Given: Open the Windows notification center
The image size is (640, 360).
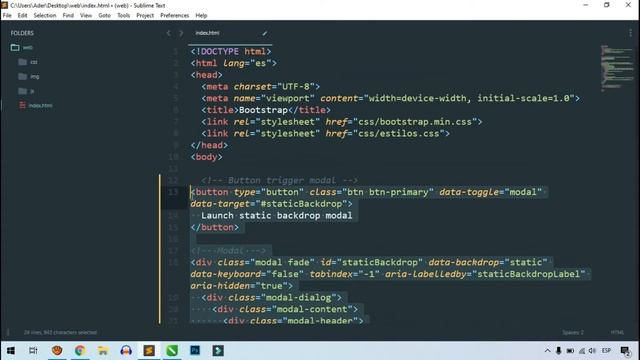Looking at the screenshot, I should point(625,351).
